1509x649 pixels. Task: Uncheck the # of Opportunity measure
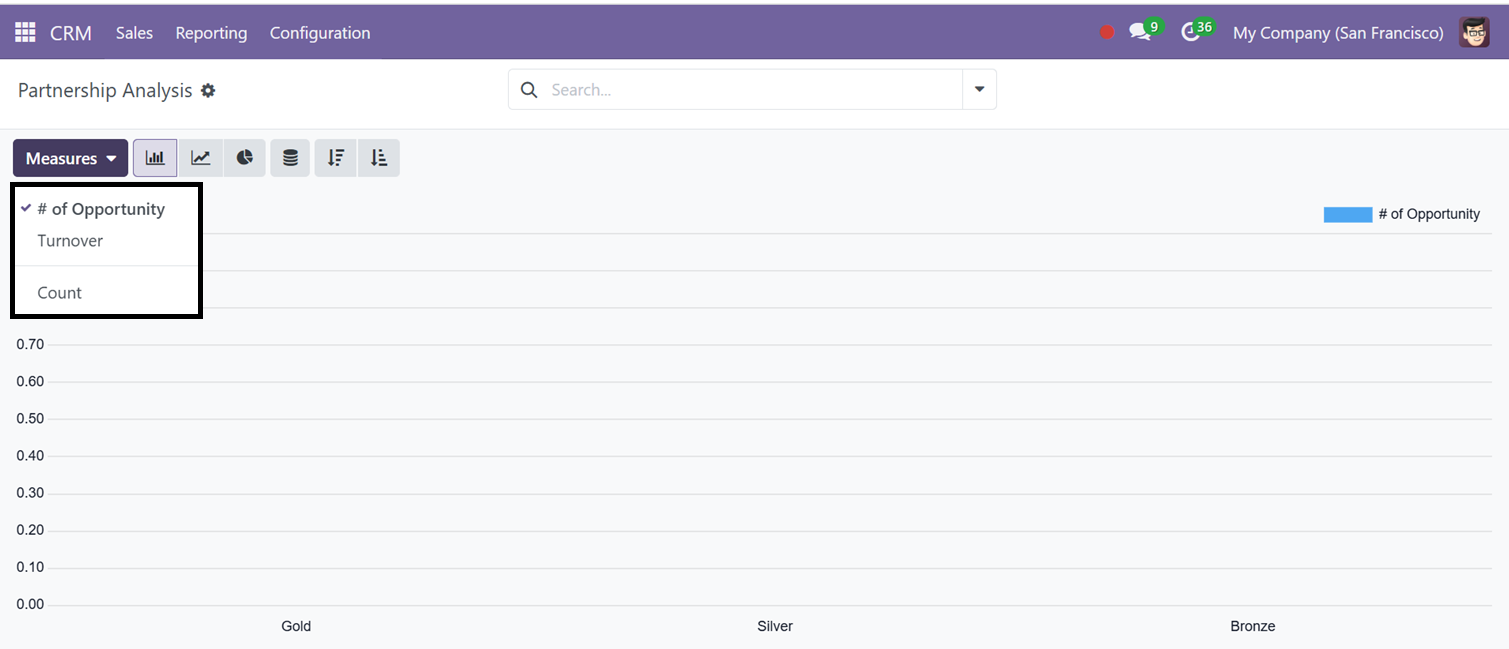coord(106,209)
